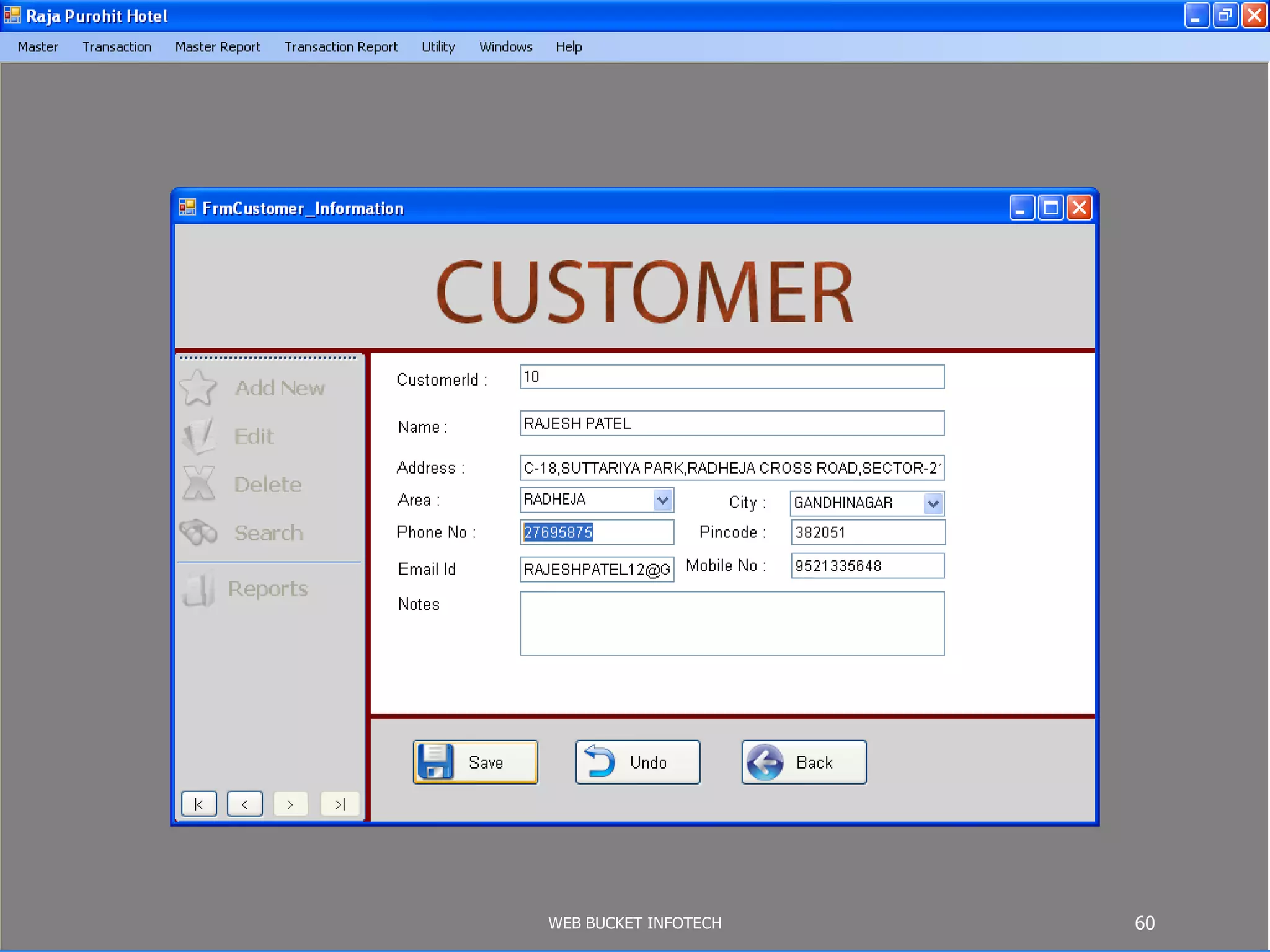Open the Transaction Report menu

[x=341, y=47]
